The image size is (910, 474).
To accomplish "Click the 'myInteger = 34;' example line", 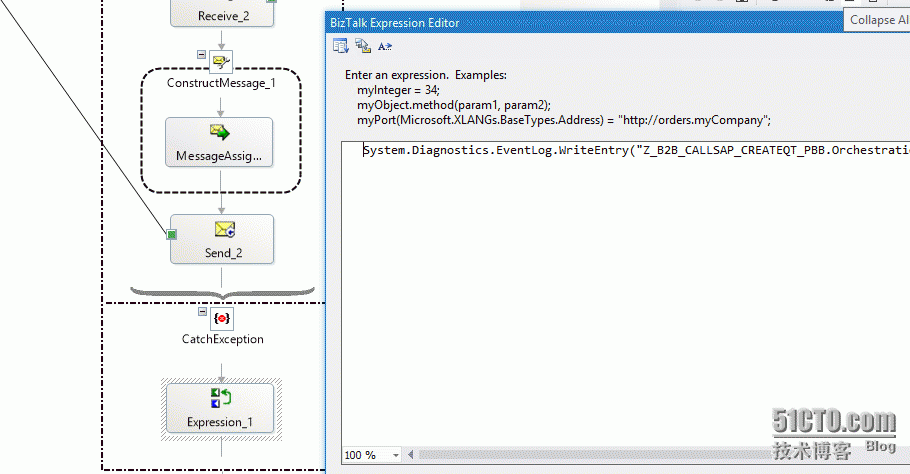I will [398, 90].
